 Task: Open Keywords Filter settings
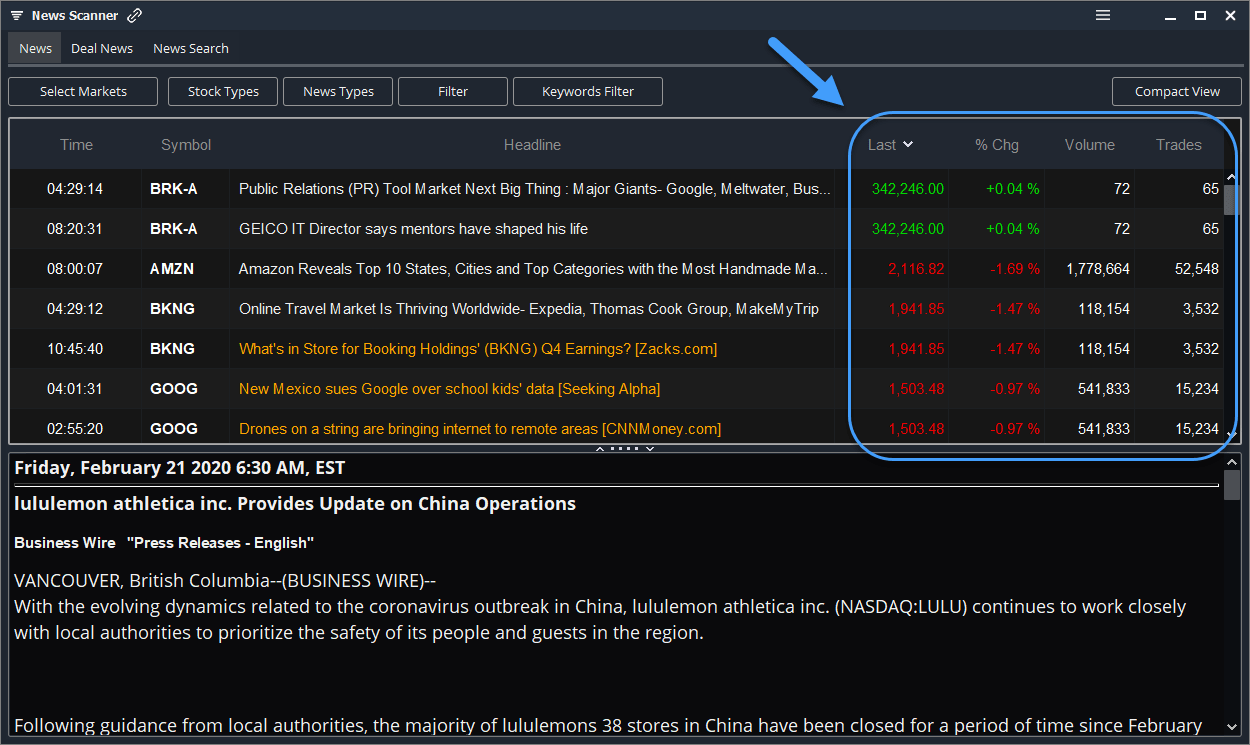point(588,91)
